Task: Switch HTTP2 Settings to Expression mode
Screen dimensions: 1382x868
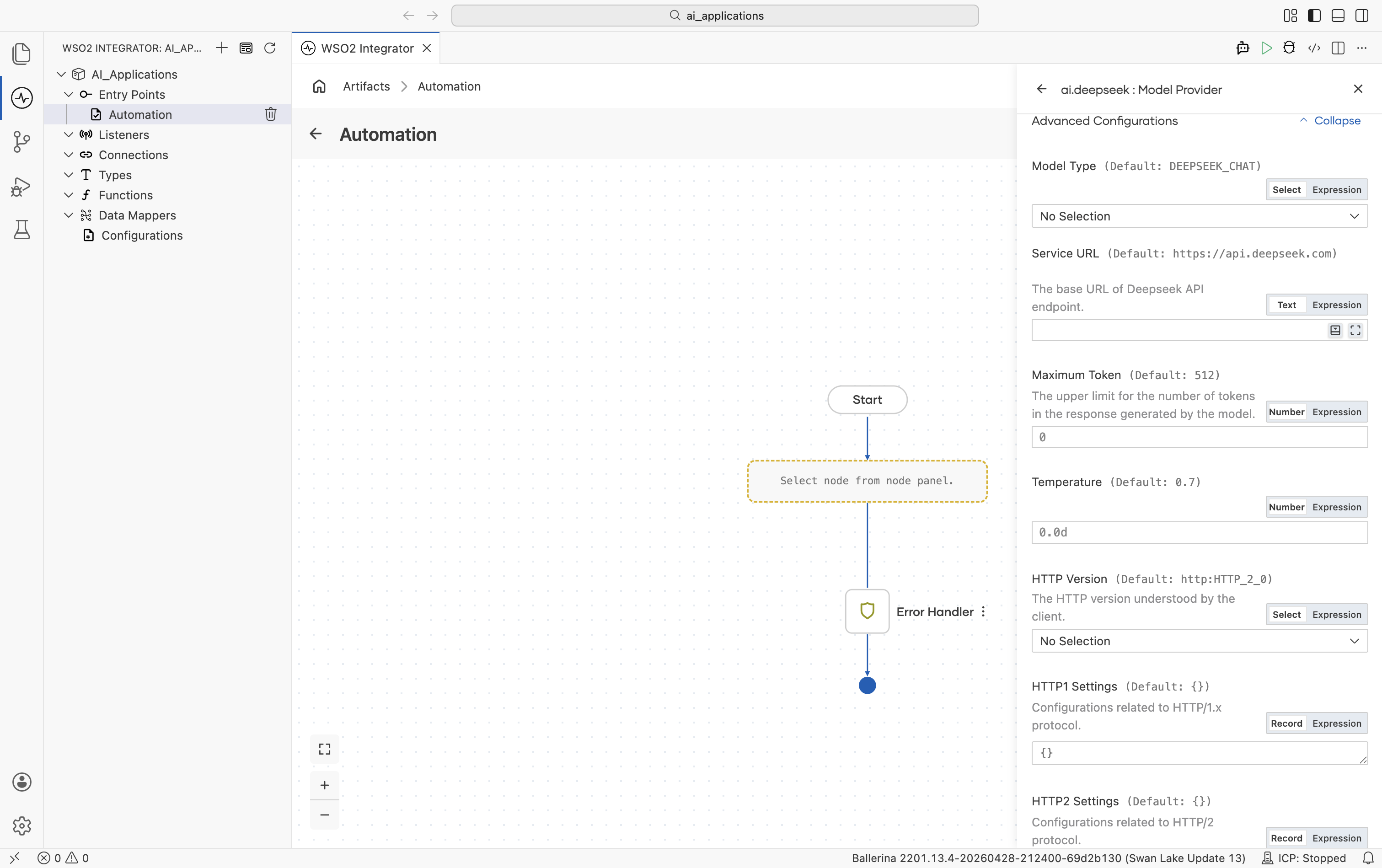Action: pyautogui.click(x=1336, y=838)
